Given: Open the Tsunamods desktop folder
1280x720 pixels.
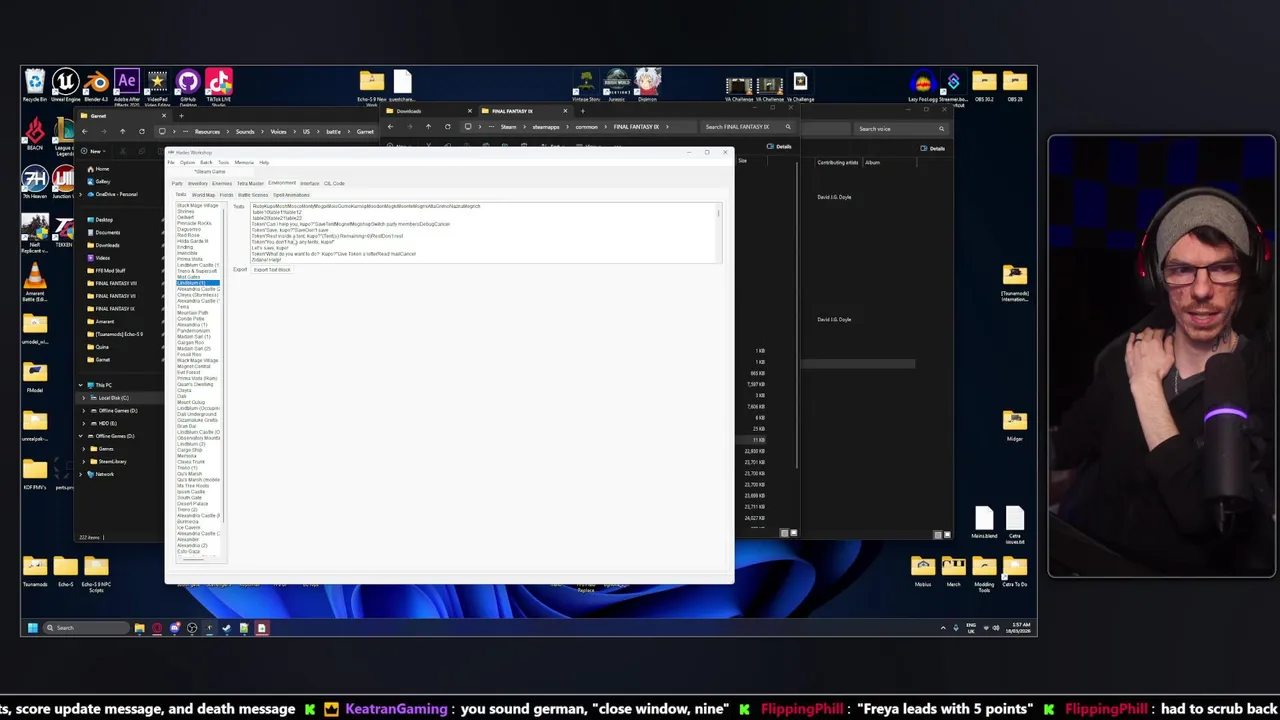Looking at the screenshot, I should click(x=35, y=572).
